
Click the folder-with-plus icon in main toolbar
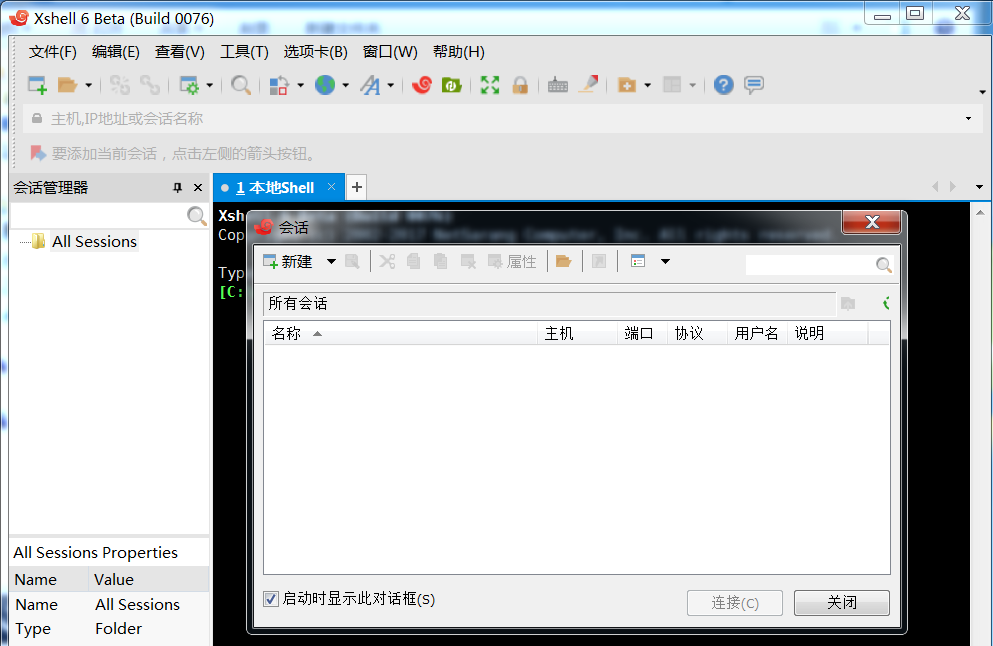click(627, 85)
